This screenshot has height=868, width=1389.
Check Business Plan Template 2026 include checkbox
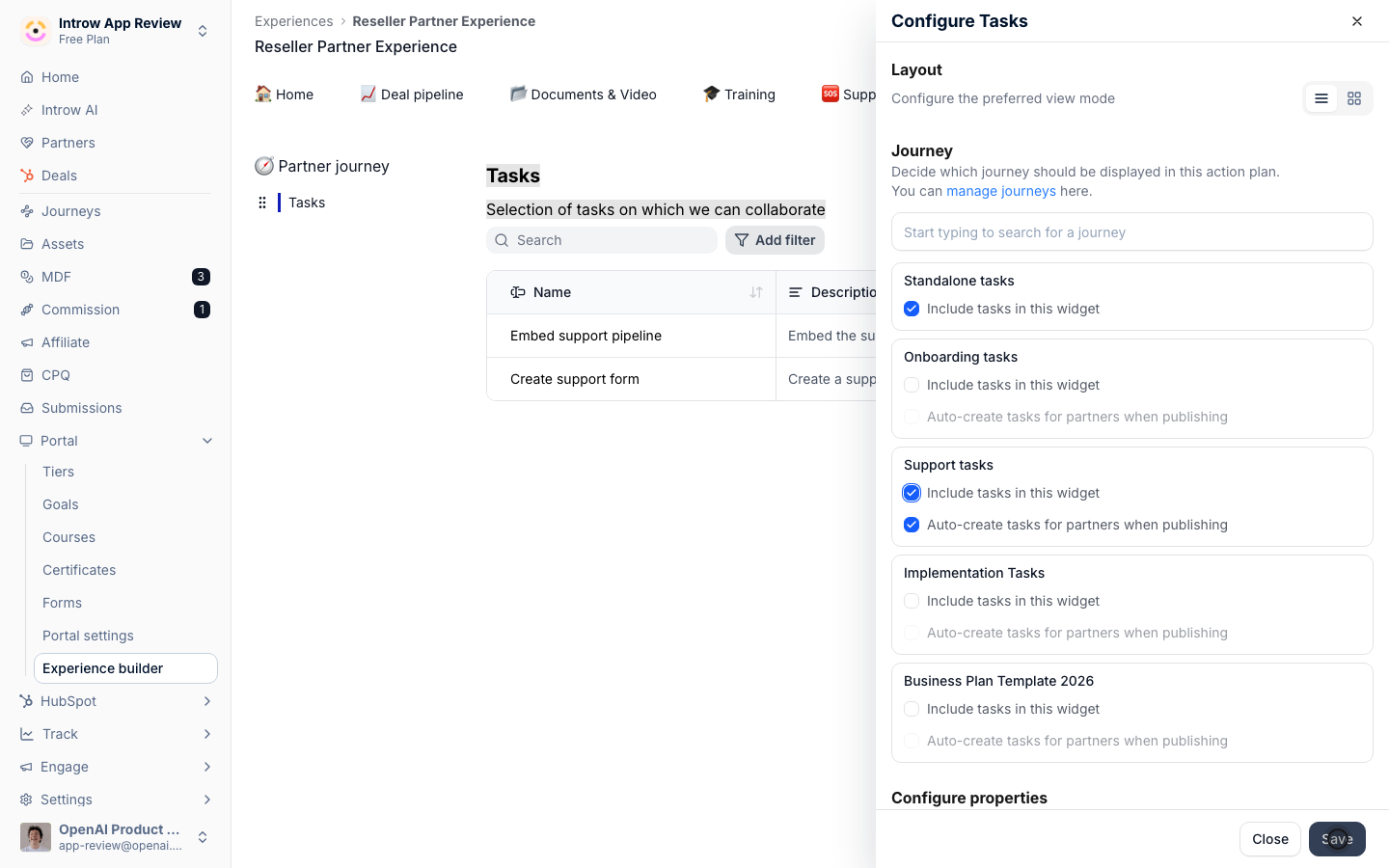pos(912,709)
